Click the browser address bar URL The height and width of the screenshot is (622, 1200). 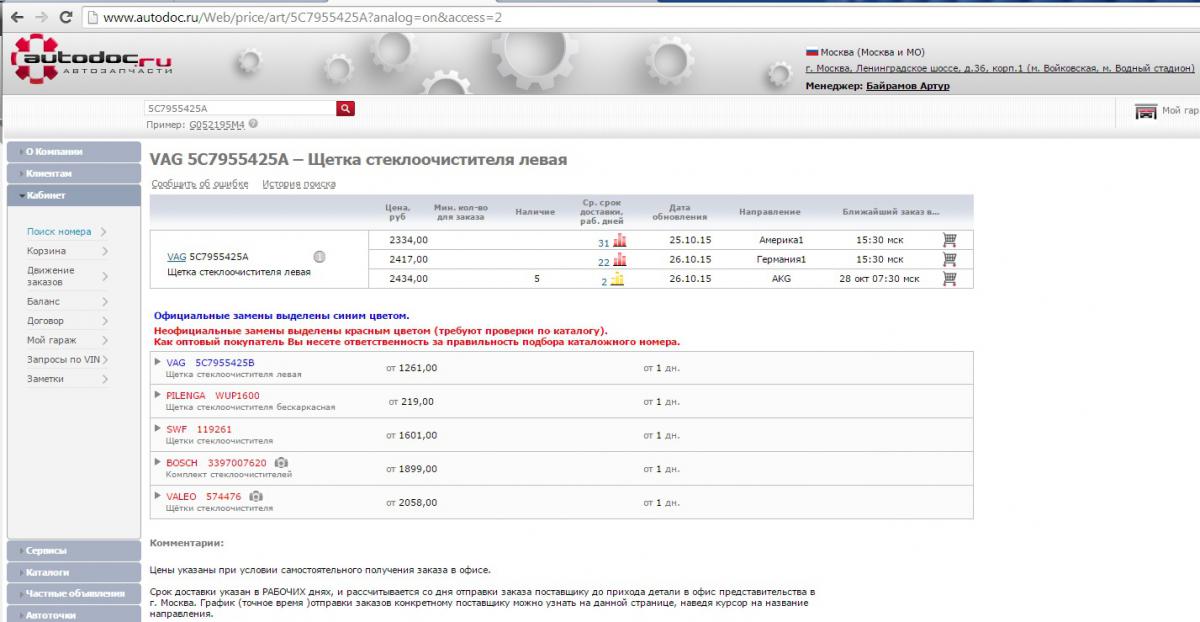(x=302, y=18)
